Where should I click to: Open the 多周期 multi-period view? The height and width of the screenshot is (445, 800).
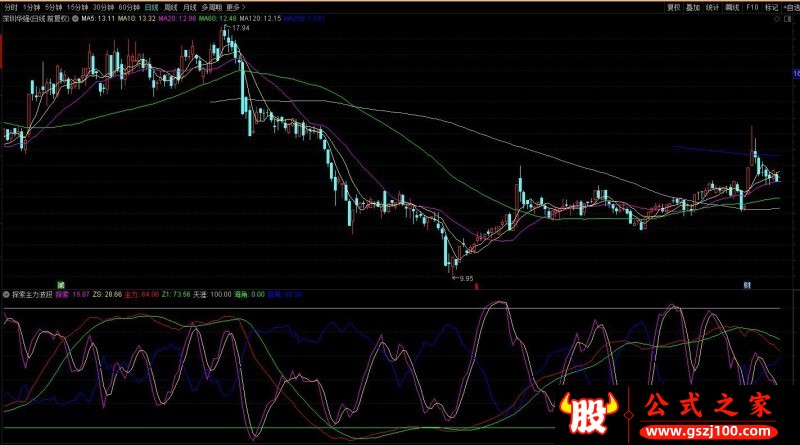pyautogui.click(x=211, y=7)
